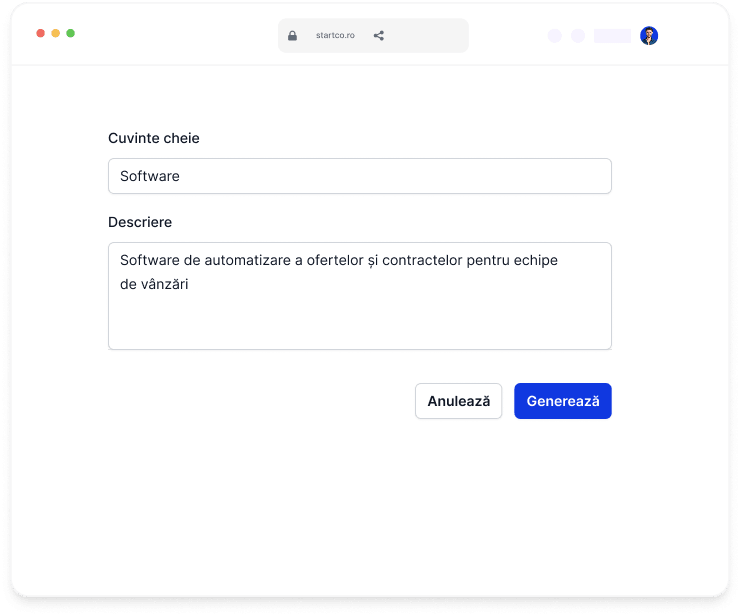The width and height of the screenshot is (740, 616).
Task: Click the green maximize window dot
Action: [70, 33]
